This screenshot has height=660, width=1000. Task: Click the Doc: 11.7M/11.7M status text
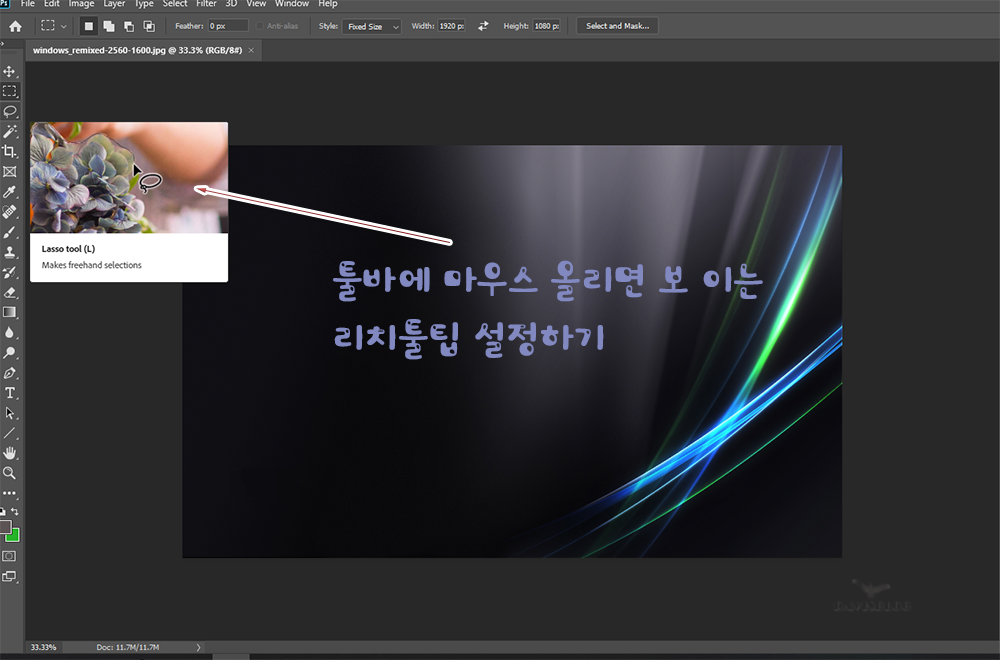tap(128, 647)
